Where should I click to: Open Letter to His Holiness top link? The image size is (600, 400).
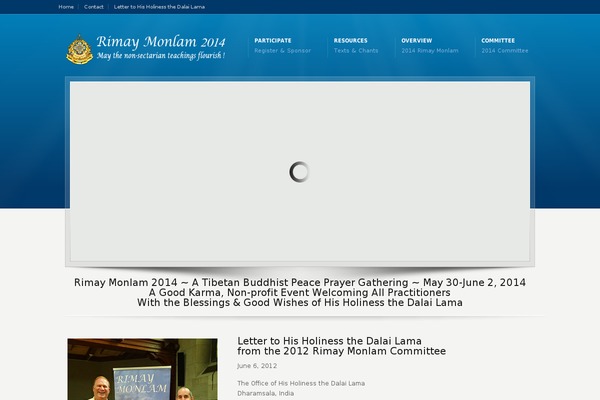point(159,7)
